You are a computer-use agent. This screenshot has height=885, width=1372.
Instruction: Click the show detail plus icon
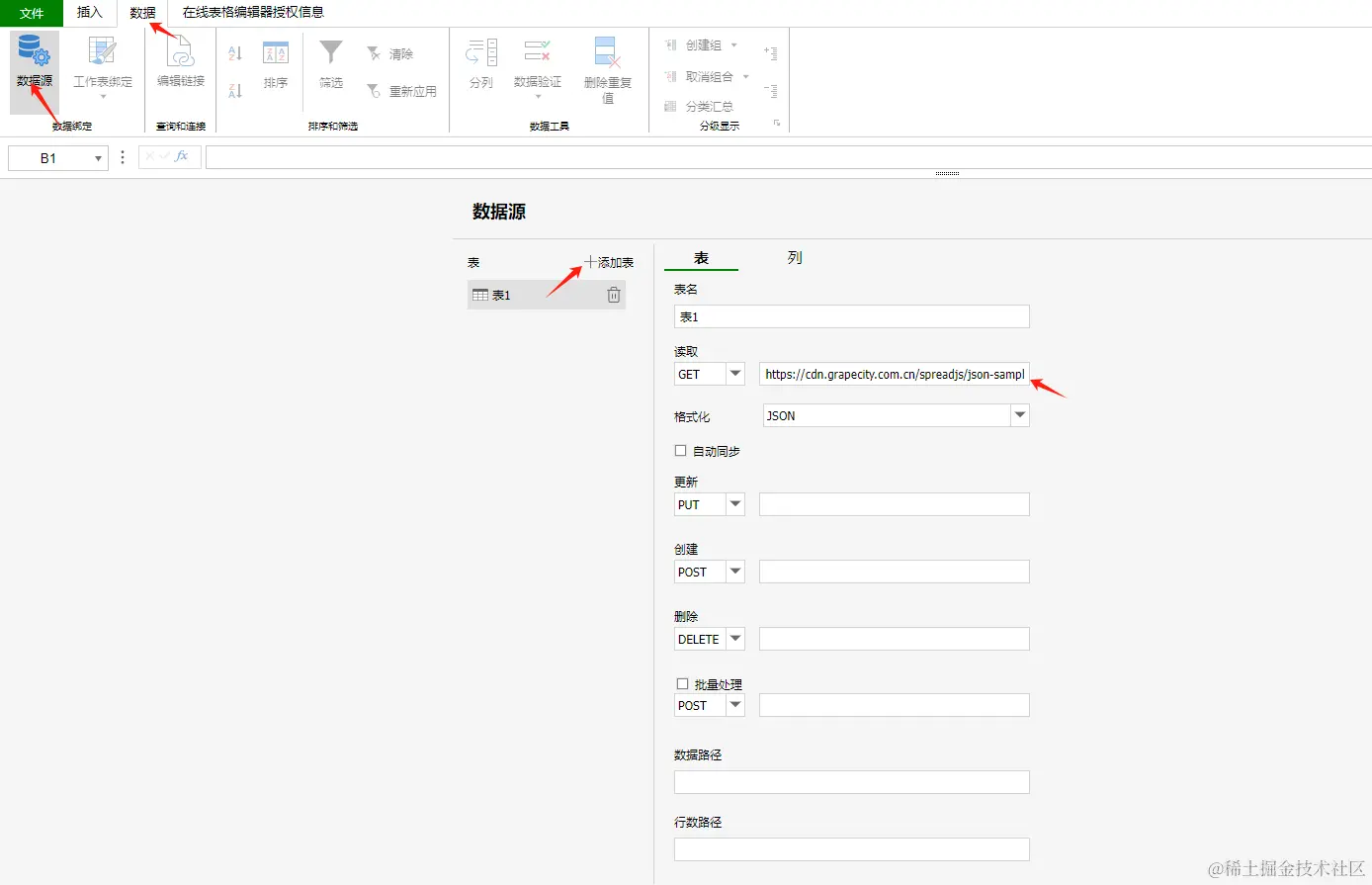click(x=771, y=53)
